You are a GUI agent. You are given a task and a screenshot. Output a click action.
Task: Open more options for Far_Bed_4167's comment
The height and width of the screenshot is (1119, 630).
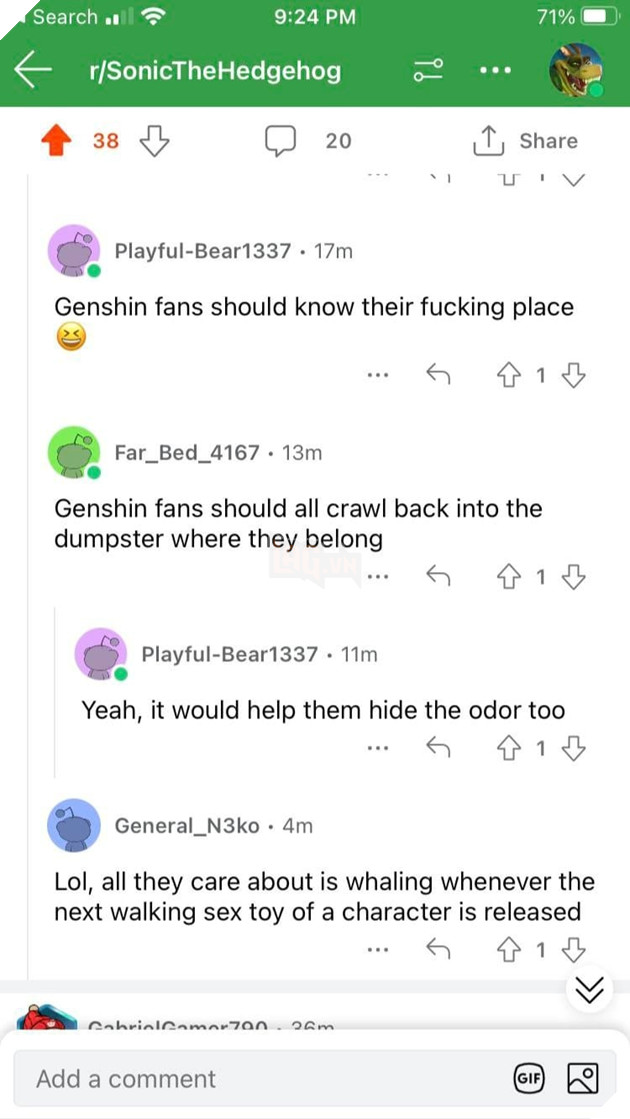[x=377, y=575]
